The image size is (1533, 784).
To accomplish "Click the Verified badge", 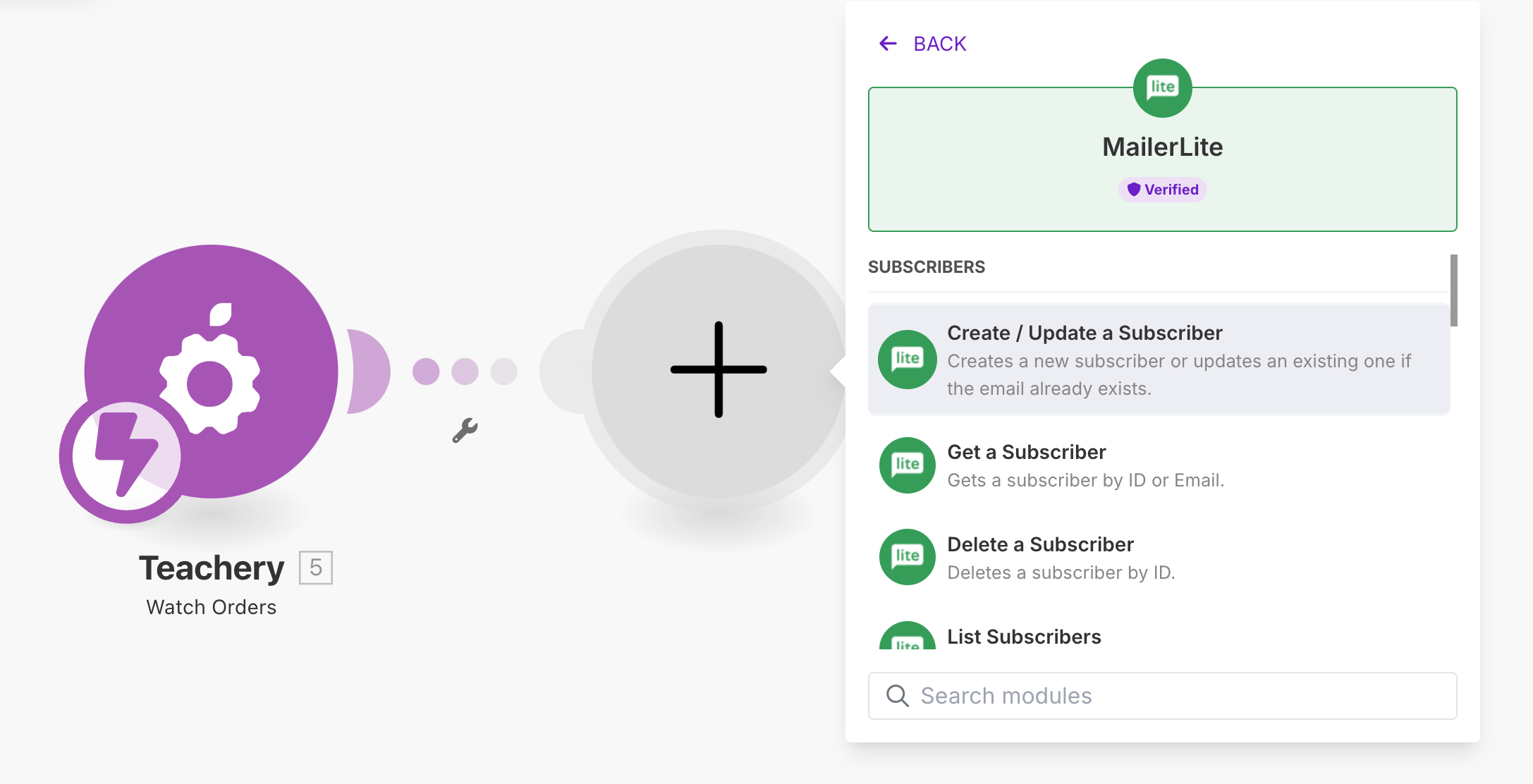I will 1162,190.
